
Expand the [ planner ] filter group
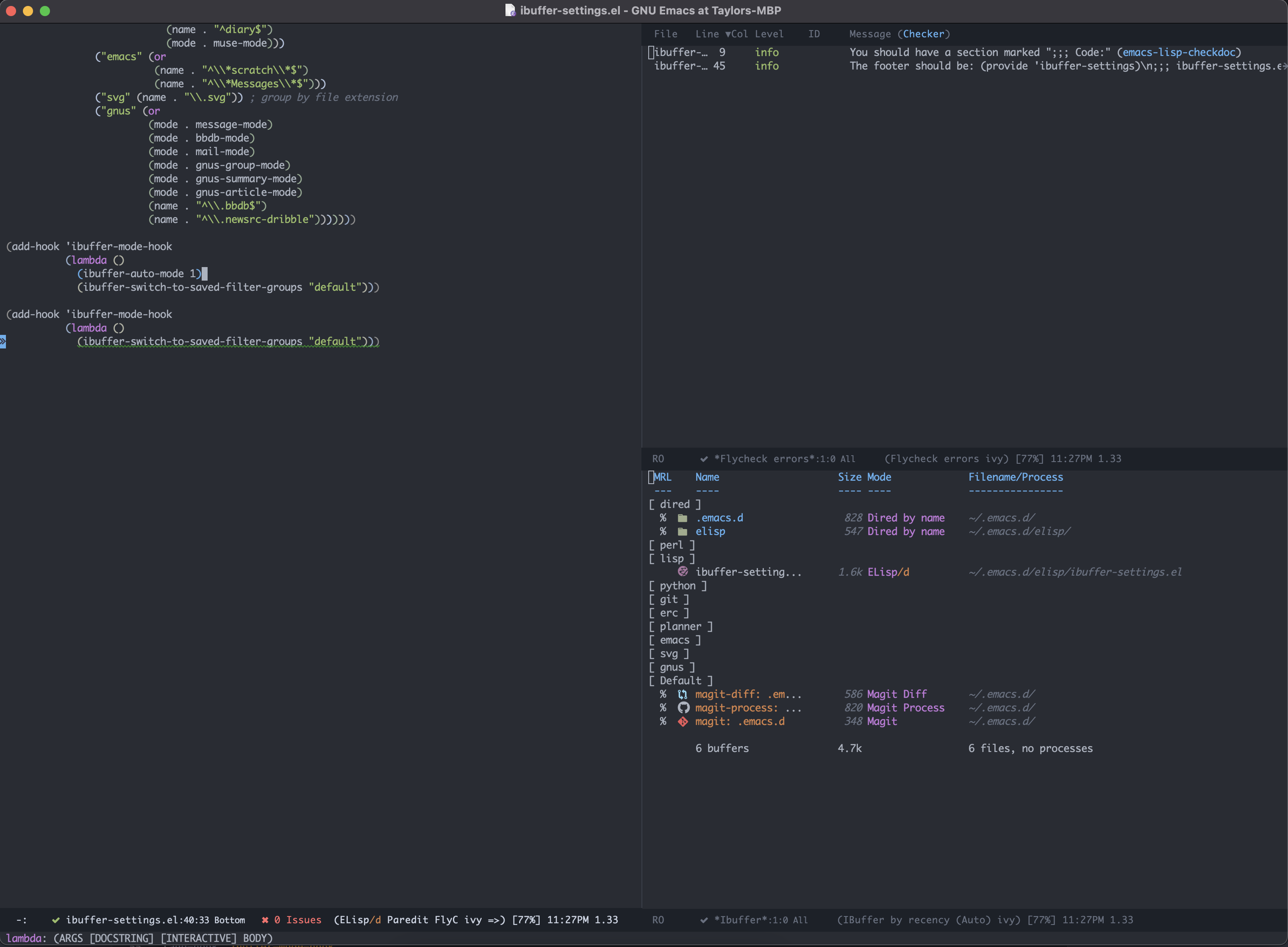point(681,626)
